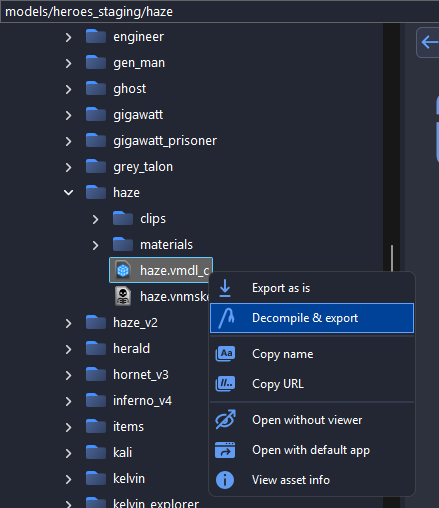Select Decompile & export menu entry
This screenshot has width=439, height=508.
312,318
